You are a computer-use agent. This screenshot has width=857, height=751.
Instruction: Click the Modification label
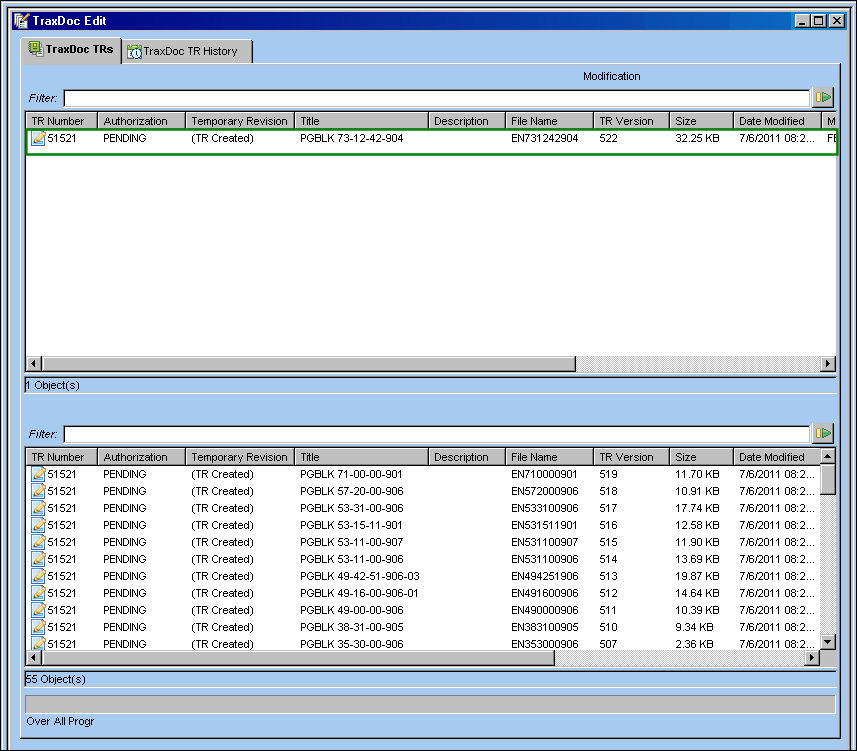[612, 76]
